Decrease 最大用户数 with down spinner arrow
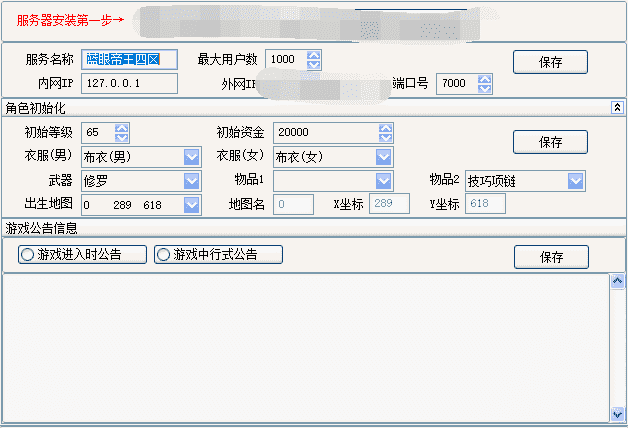Screen dimensions: 628x428 tap(314, 64)
